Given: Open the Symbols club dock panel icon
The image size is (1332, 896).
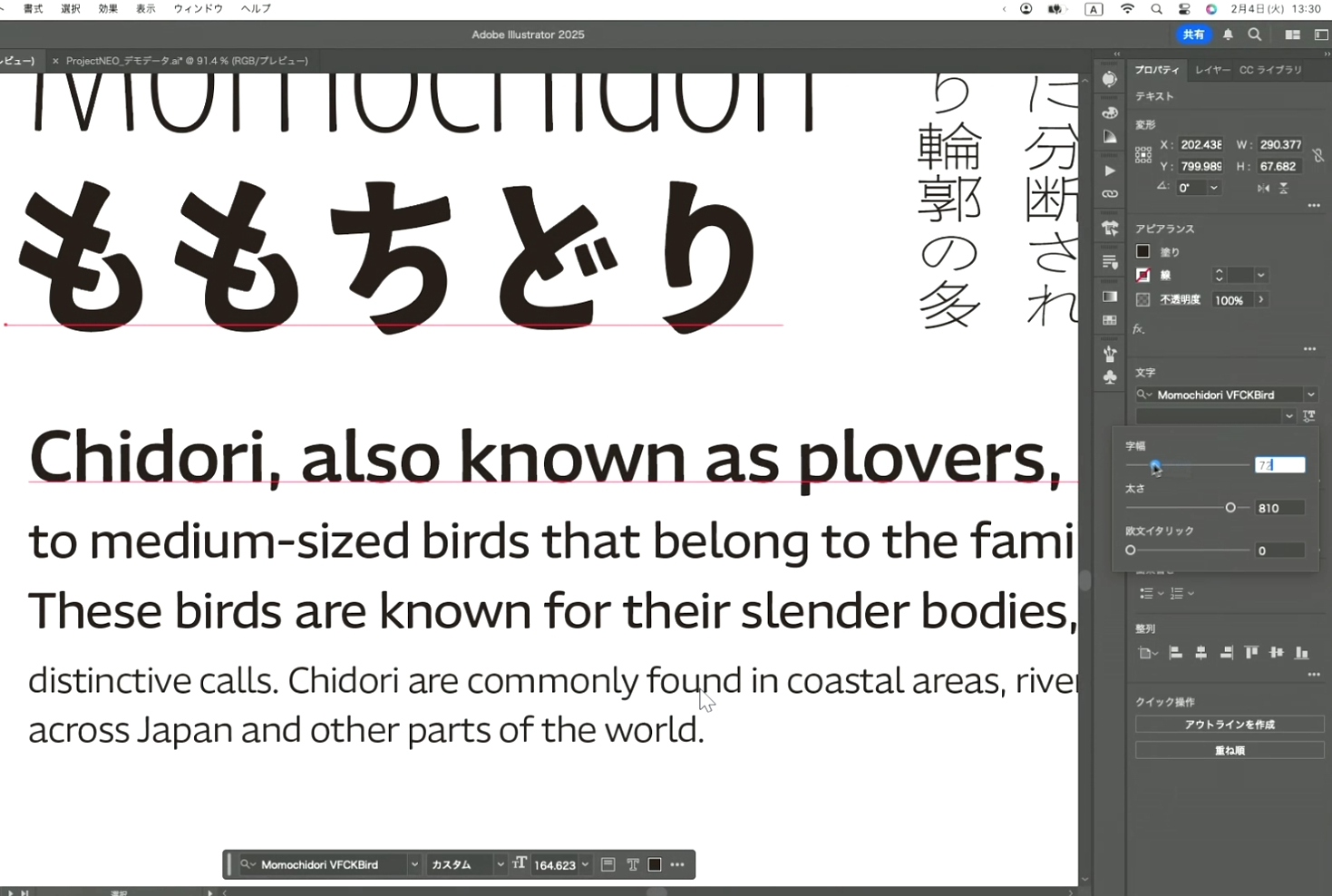Looking at the screenshot, I should pos(1110,377).
